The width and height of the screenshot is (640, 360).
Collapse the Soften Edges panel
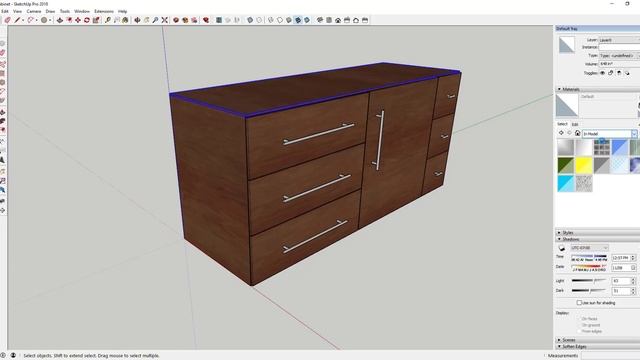(559, 347)
